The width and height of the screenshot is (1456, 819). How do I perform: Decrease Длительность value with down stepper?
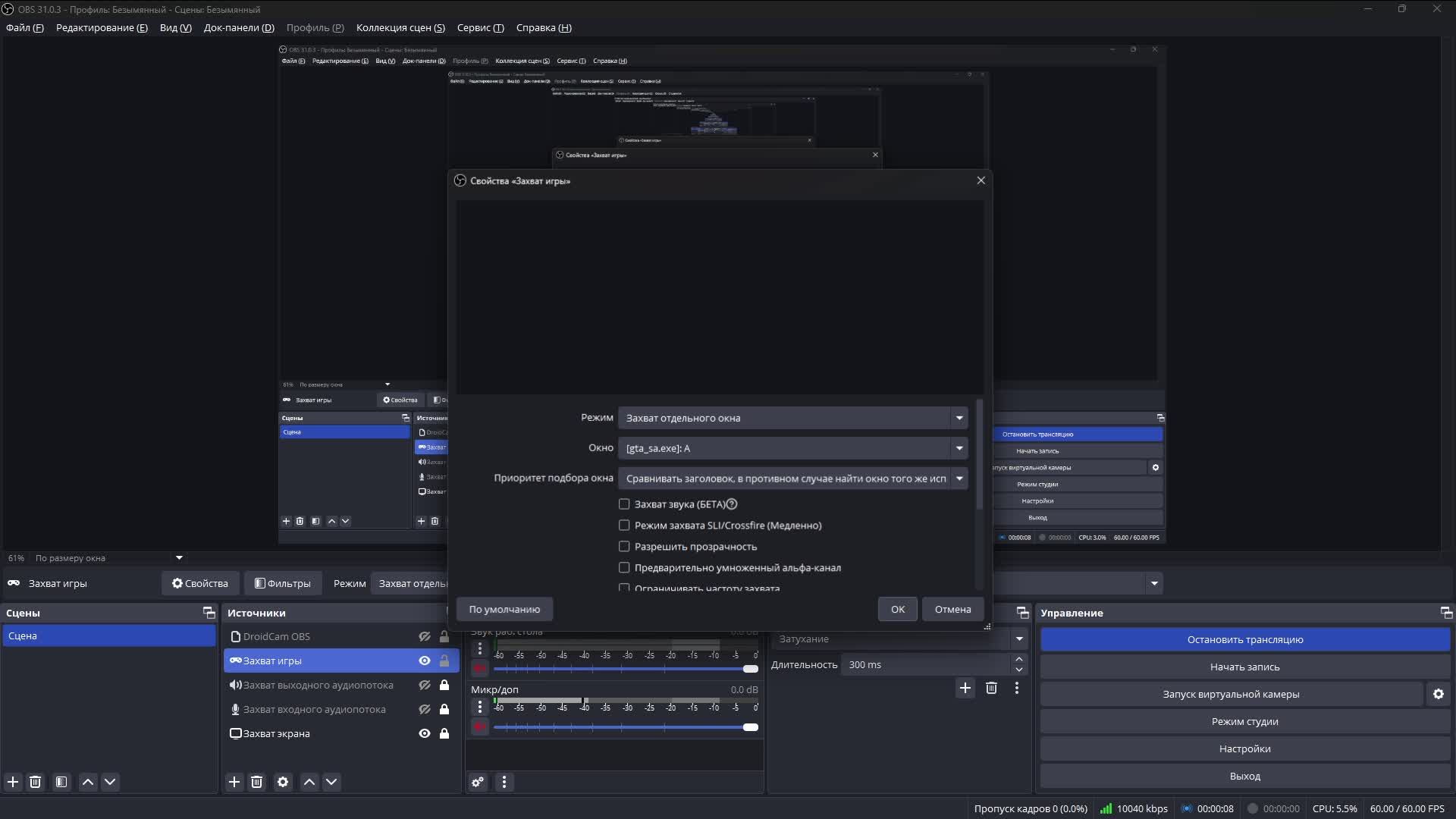(x=1019, y=670)
